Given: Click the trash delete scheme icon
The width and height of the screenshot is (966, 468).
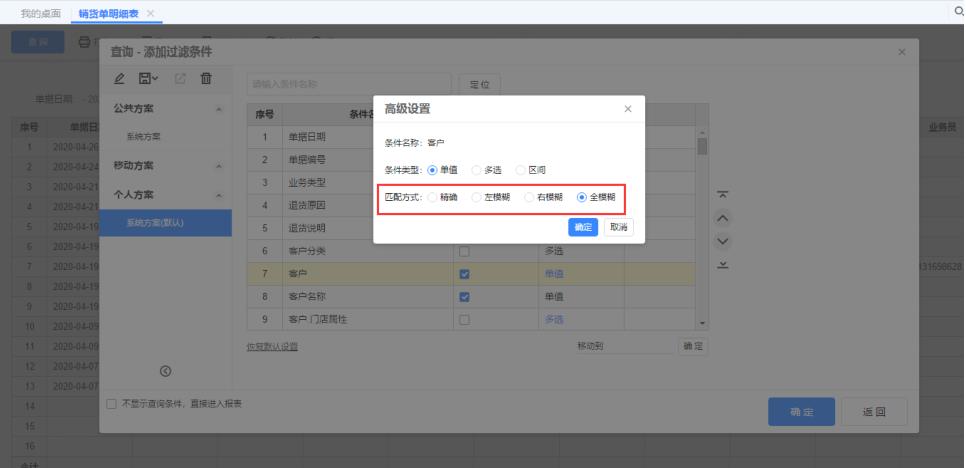Looking at the screenshot, I should click(206, 79).
